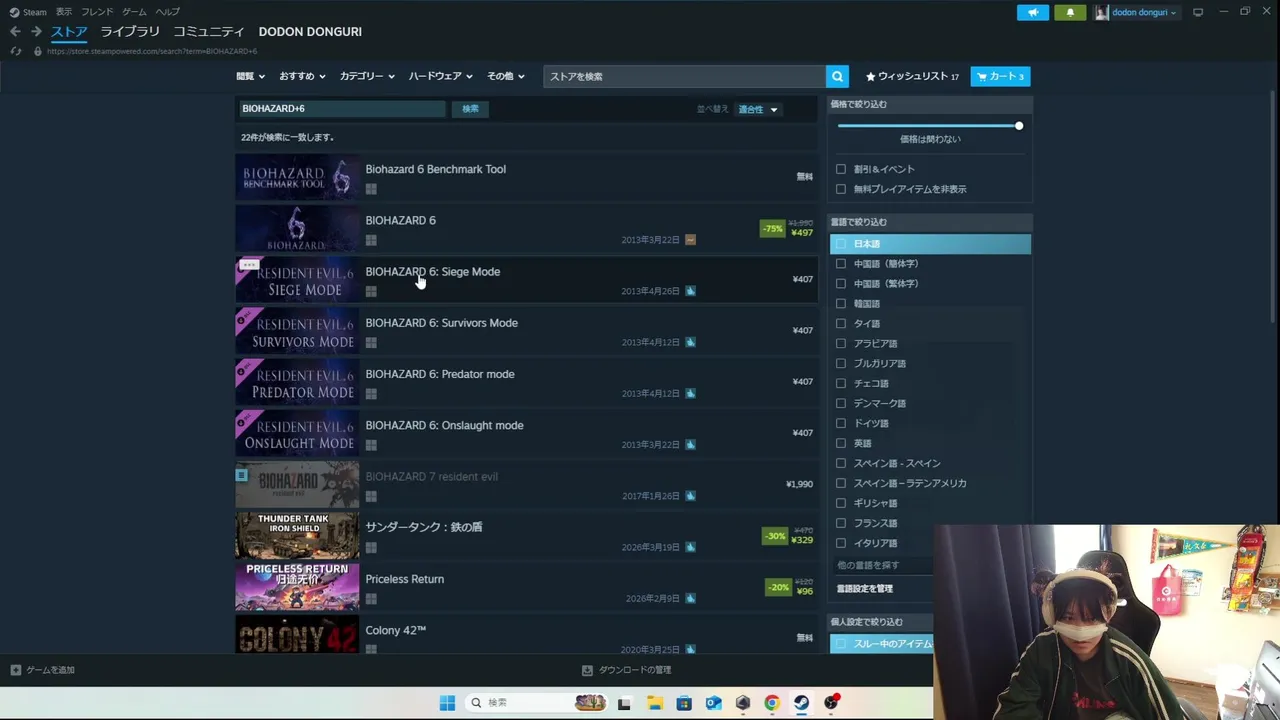The image size is (1280, 720).
Task: Go back with the left arrow
Action: tap(15, 32)
